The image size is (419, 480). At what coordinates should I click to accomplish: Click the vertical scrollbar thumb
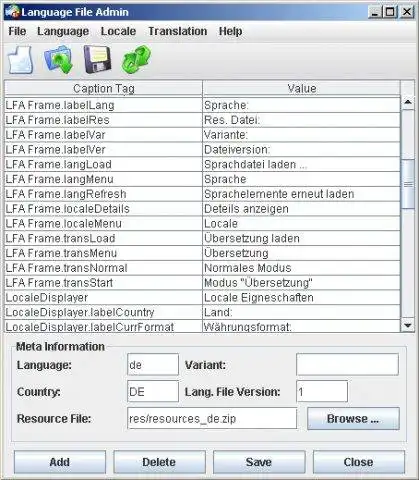[408, 184]
